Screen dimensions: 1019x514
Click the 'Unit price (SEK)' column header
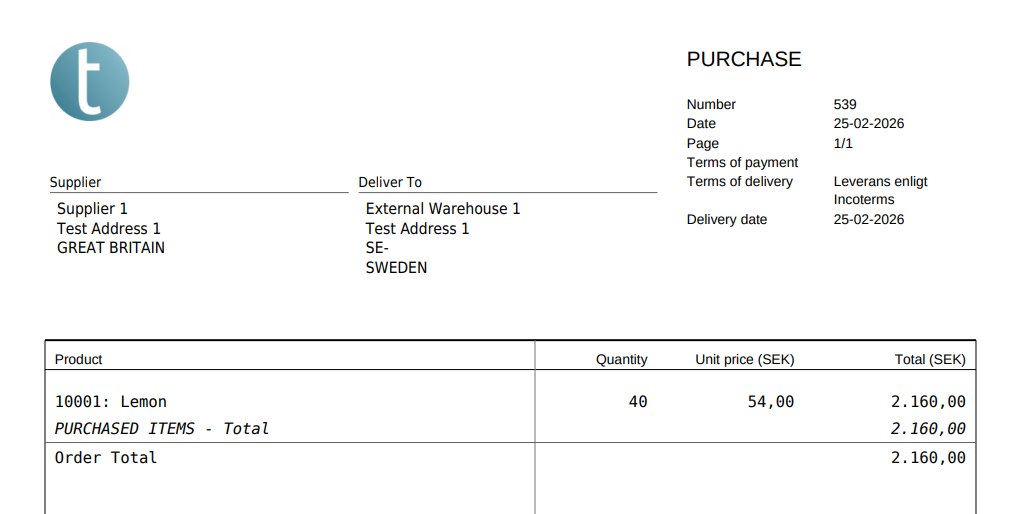[x=744, y=359]
